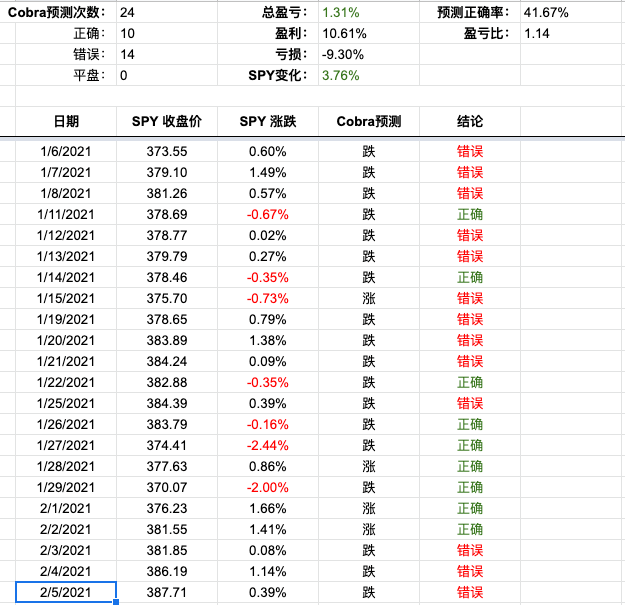Click the 涨 prediction for 1/15/2021

point(369,299)
